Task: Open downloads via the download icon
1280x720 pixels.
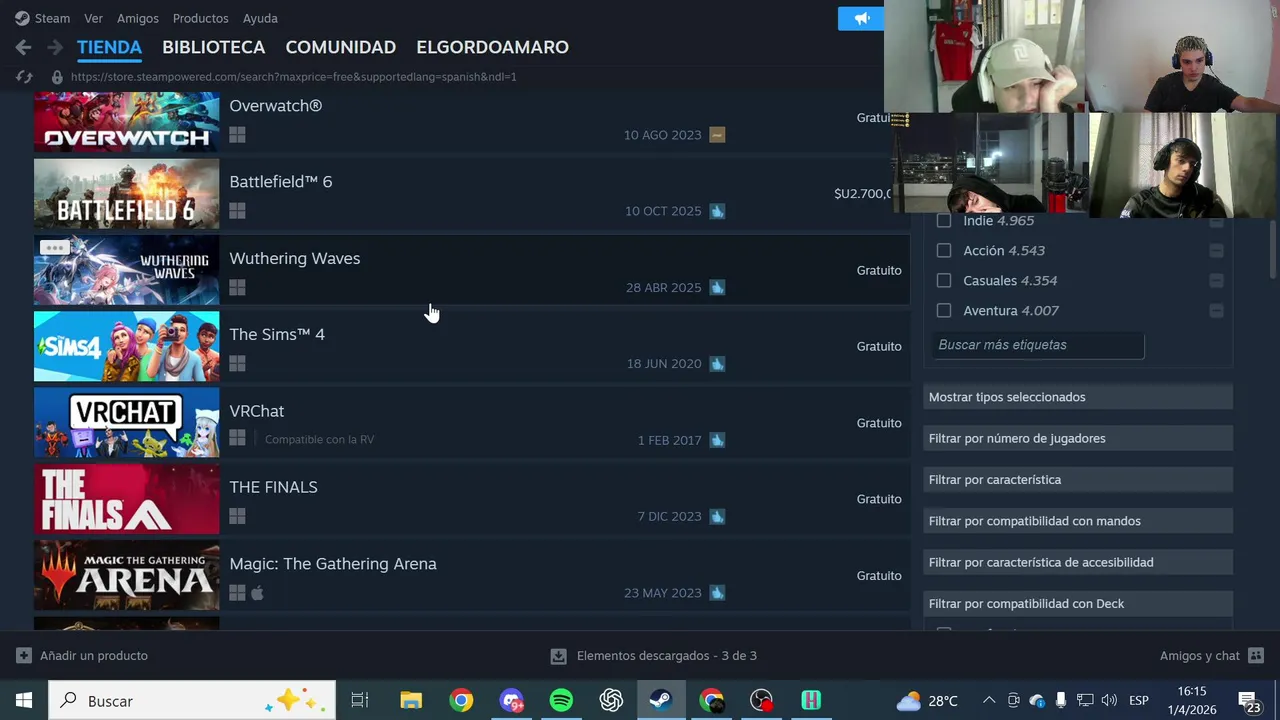Action: (558, 656)
